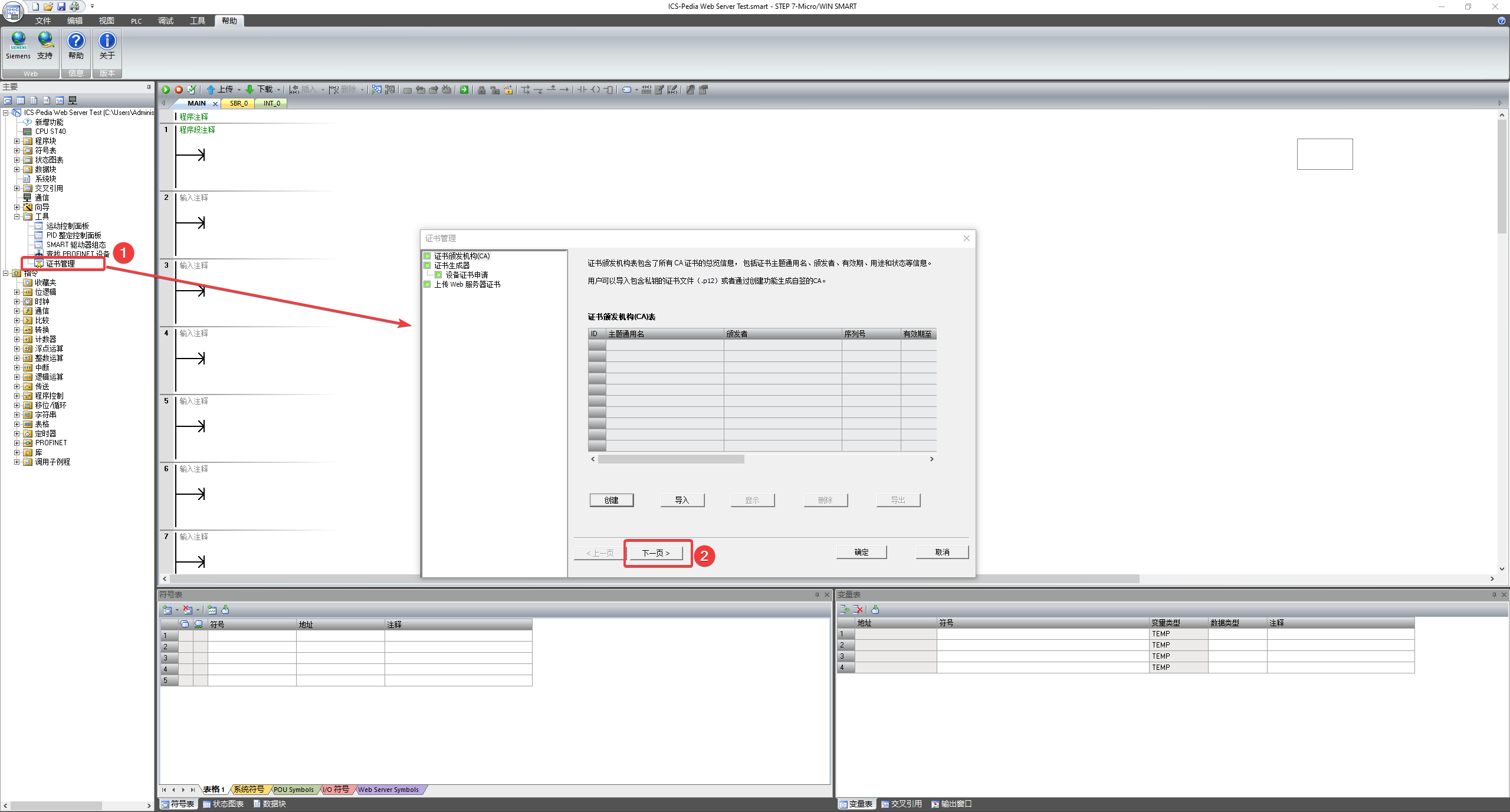This screenshot has height=812, width=1510.
Task: Click the 创建 button in certificate dialog
Action: click(611, 500)
